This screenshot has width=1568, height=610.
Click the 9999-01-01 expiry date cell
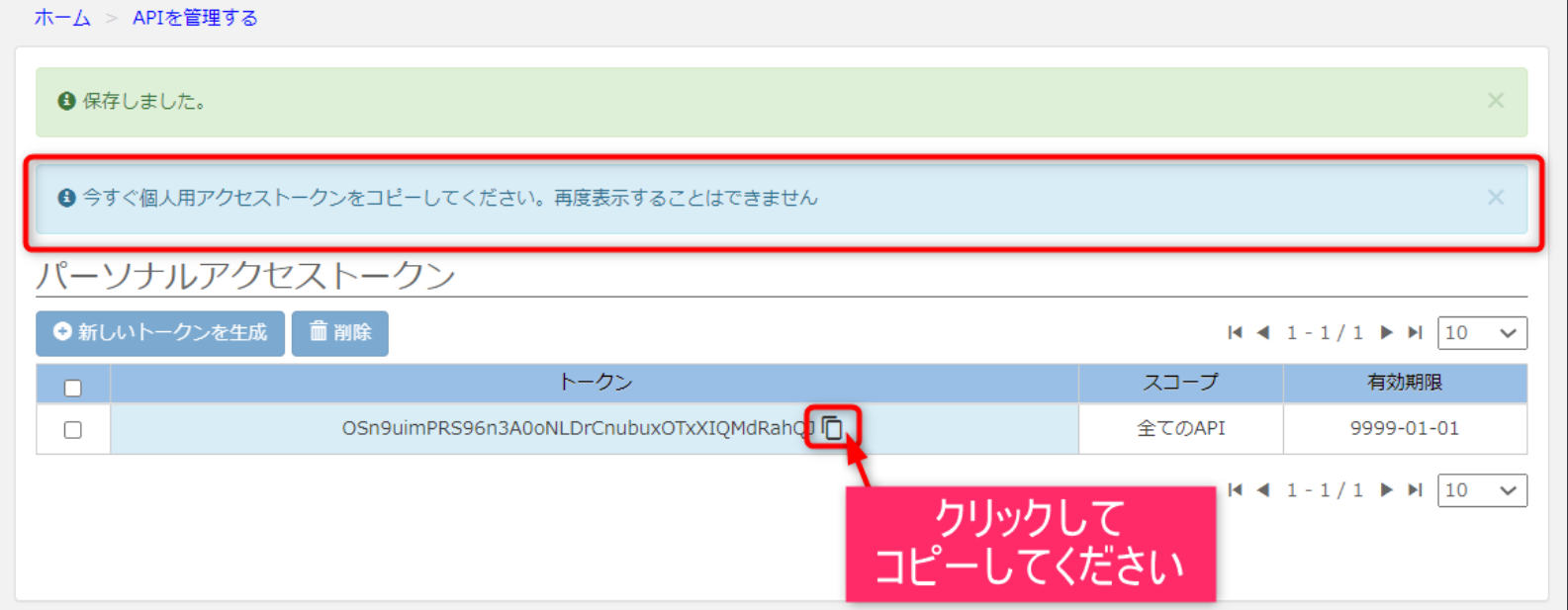pyautogui.click(x=1405, y=428)
